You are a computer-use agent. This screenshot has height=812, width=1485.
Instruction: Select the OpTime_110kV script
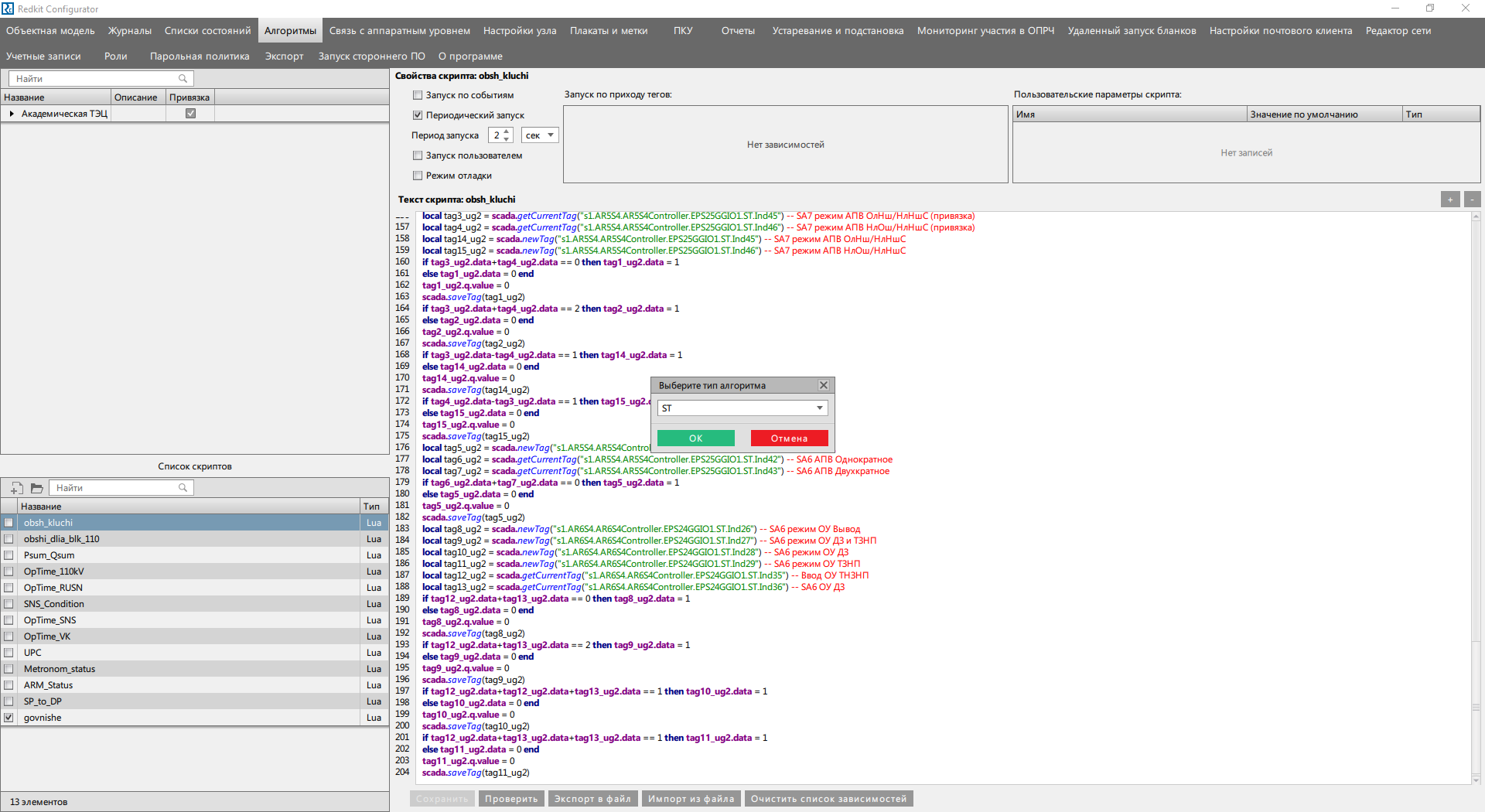(x=54, y=571)
